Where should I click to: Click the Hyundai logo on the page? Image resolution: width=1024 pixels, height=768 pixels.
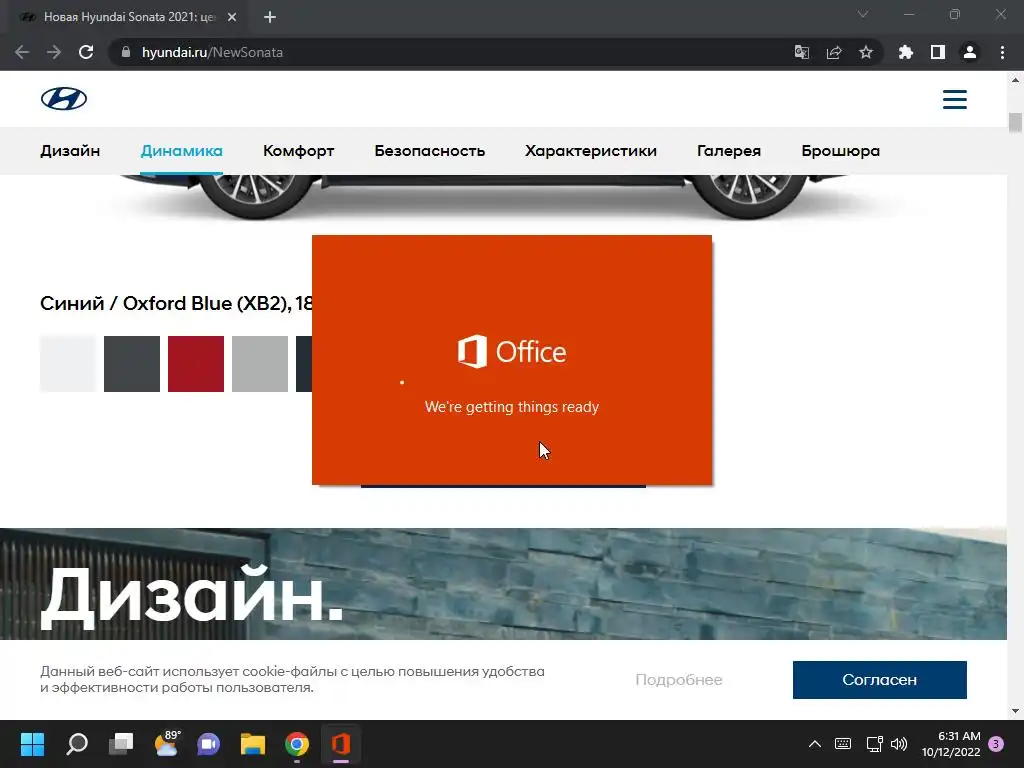pos(63,99)
